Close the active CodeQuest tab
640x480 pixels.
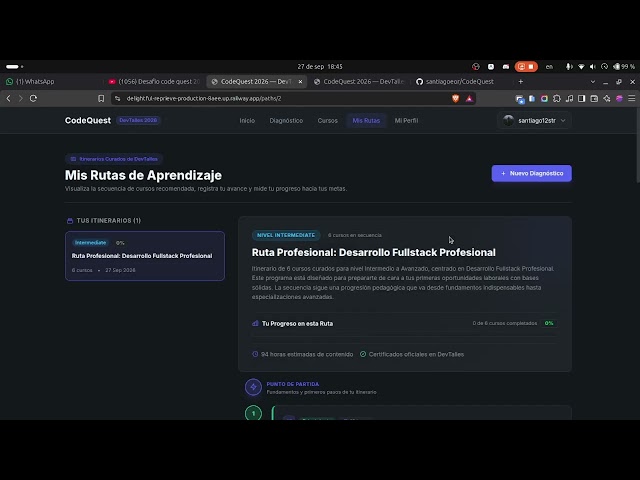pos(300,82)
